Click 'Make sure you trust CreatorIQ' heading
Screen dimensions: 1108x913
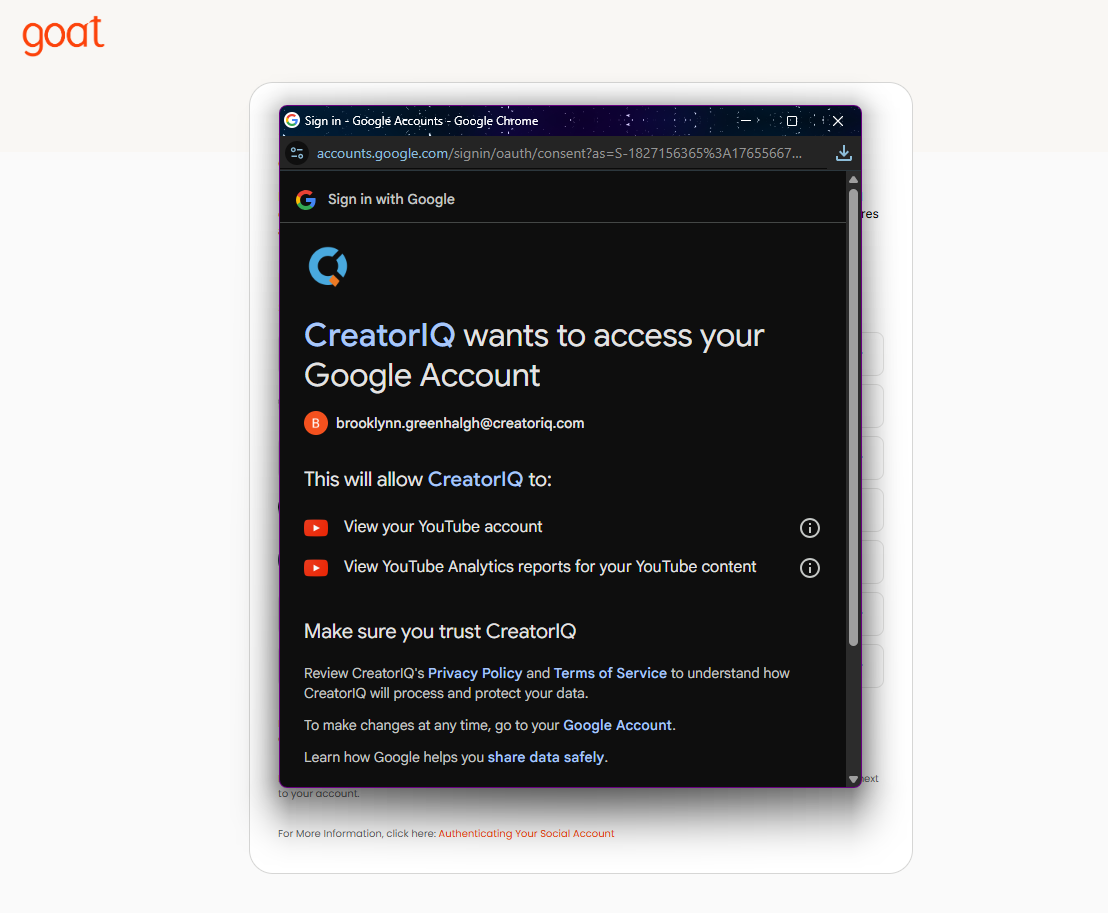tap(440, 631)
